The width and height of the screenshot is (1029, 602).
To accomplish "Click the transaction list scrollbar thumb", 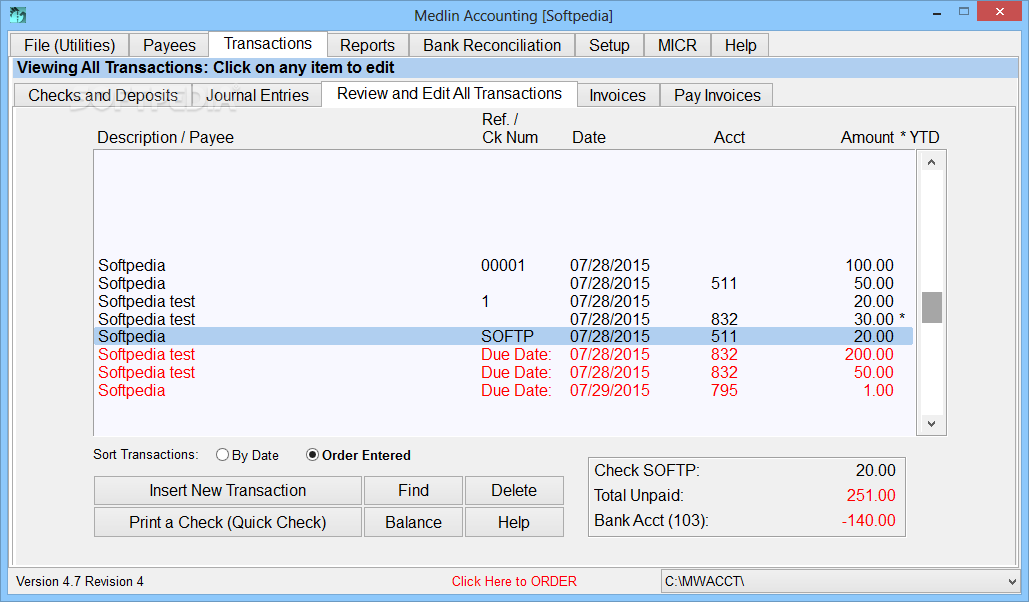I will click(931, 307).
